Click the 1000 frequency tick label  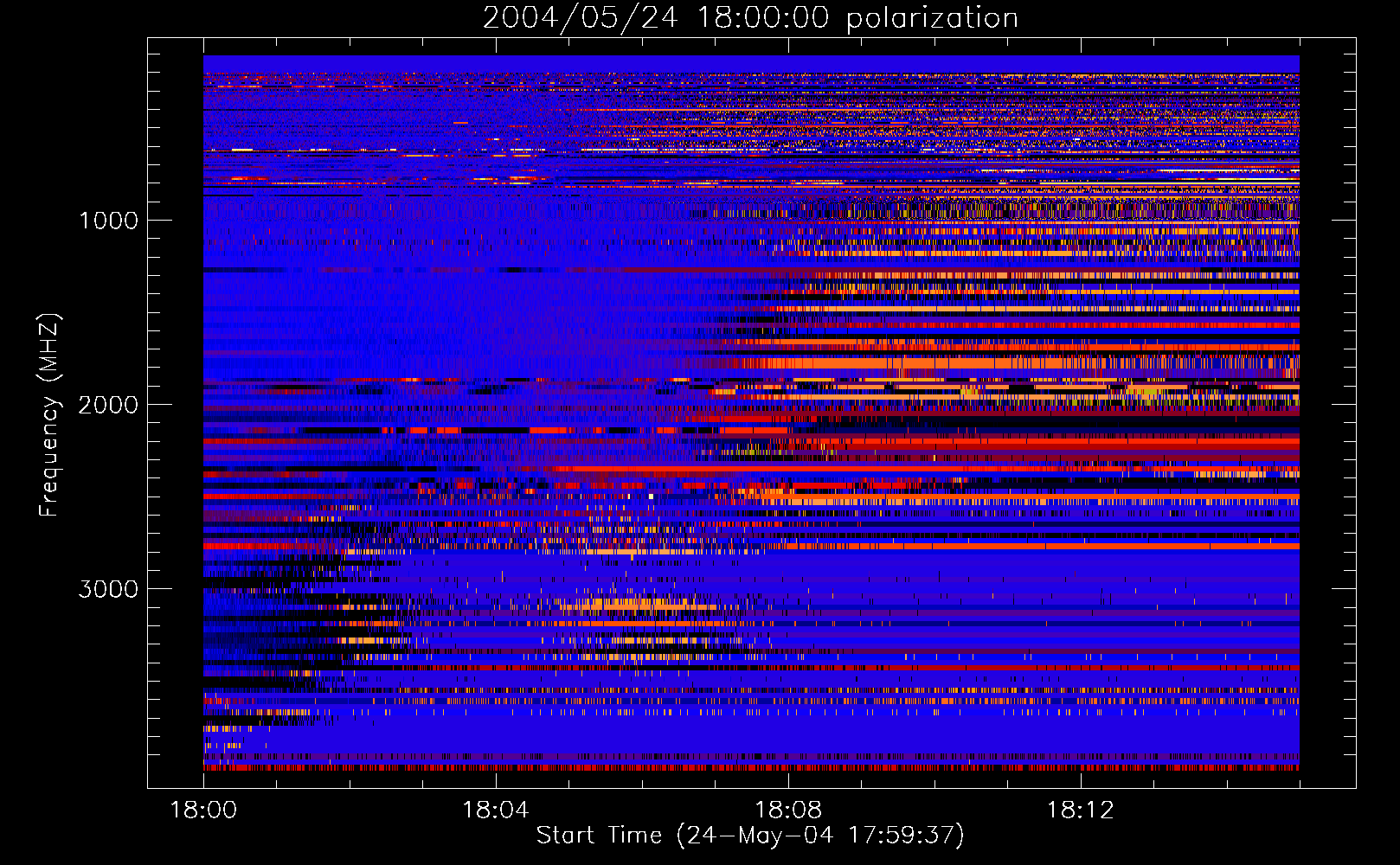pos(108,221)
